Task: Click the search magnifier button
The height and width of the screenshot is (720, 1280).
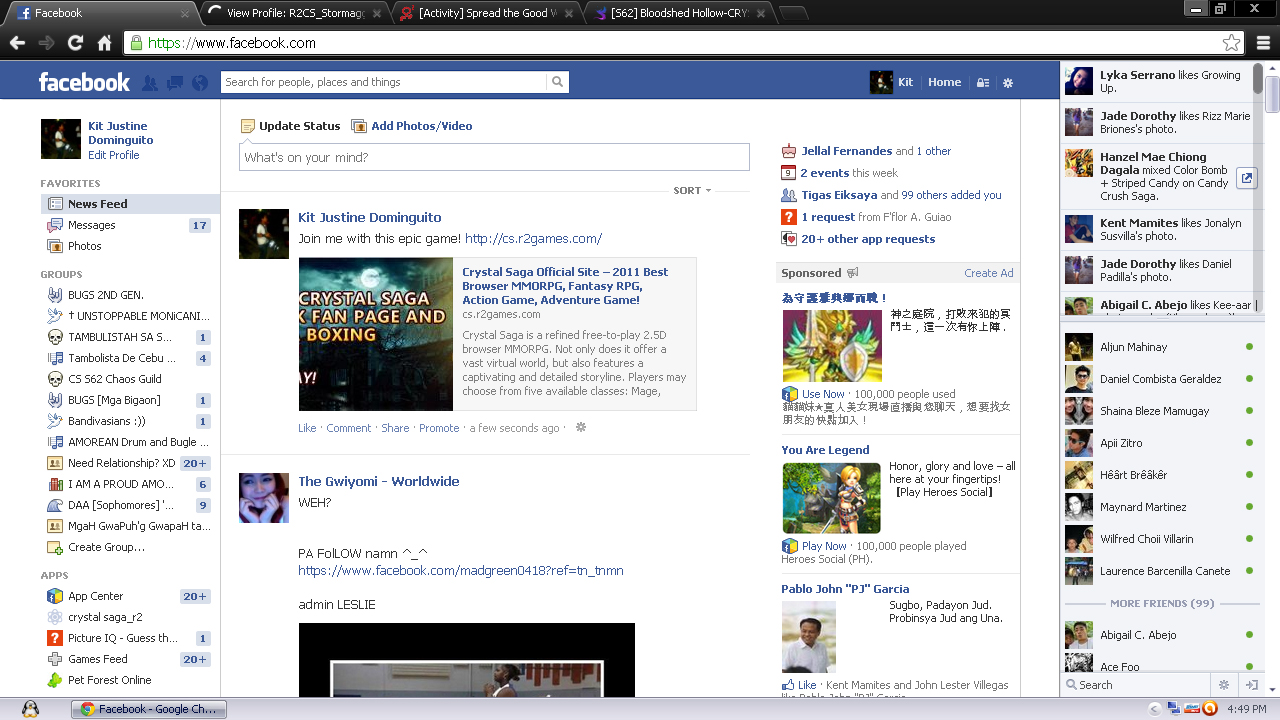Action: (557, 82)
